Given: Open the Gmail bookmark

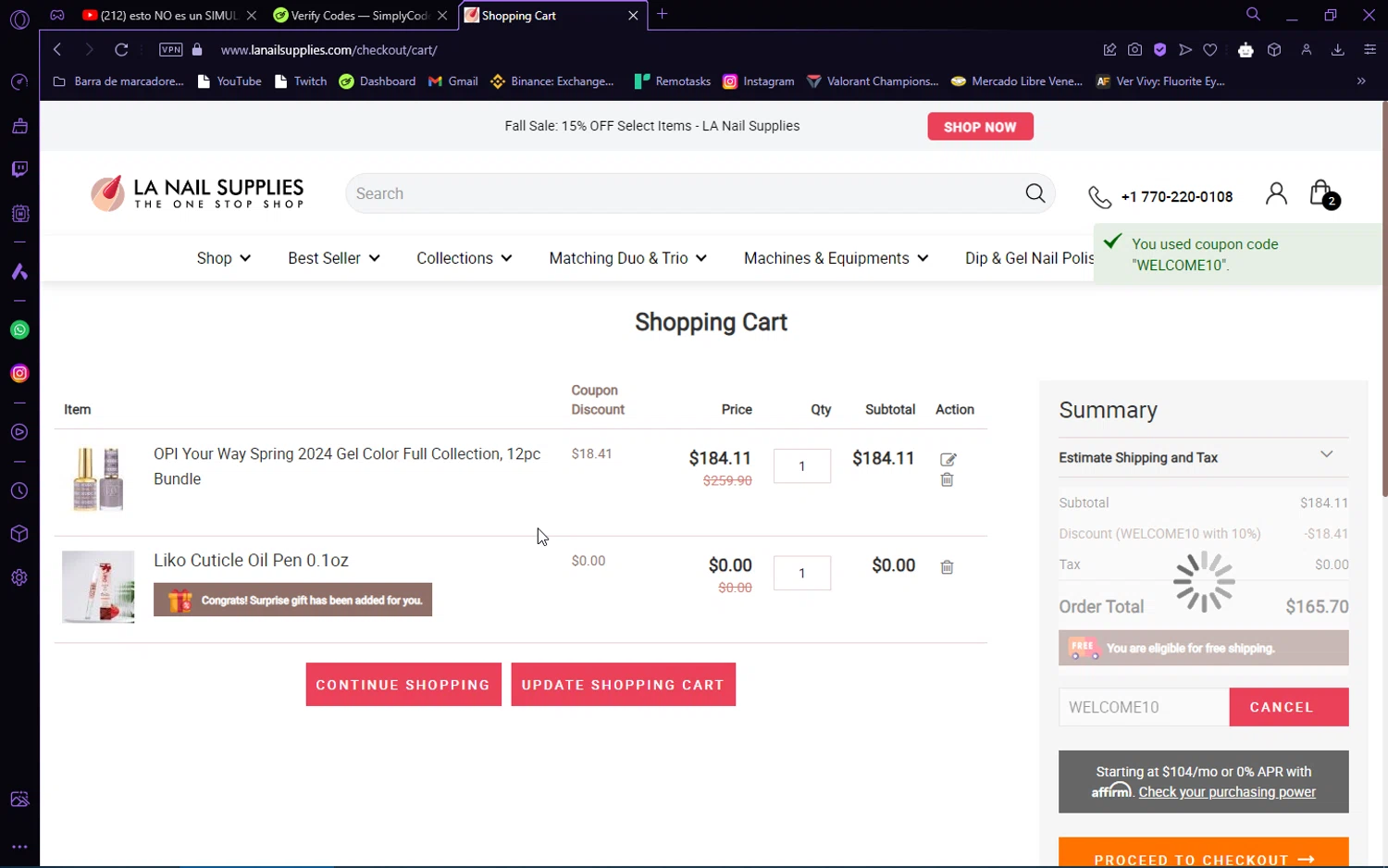Looking at the screenshot, I should click(x=452, y=81).
